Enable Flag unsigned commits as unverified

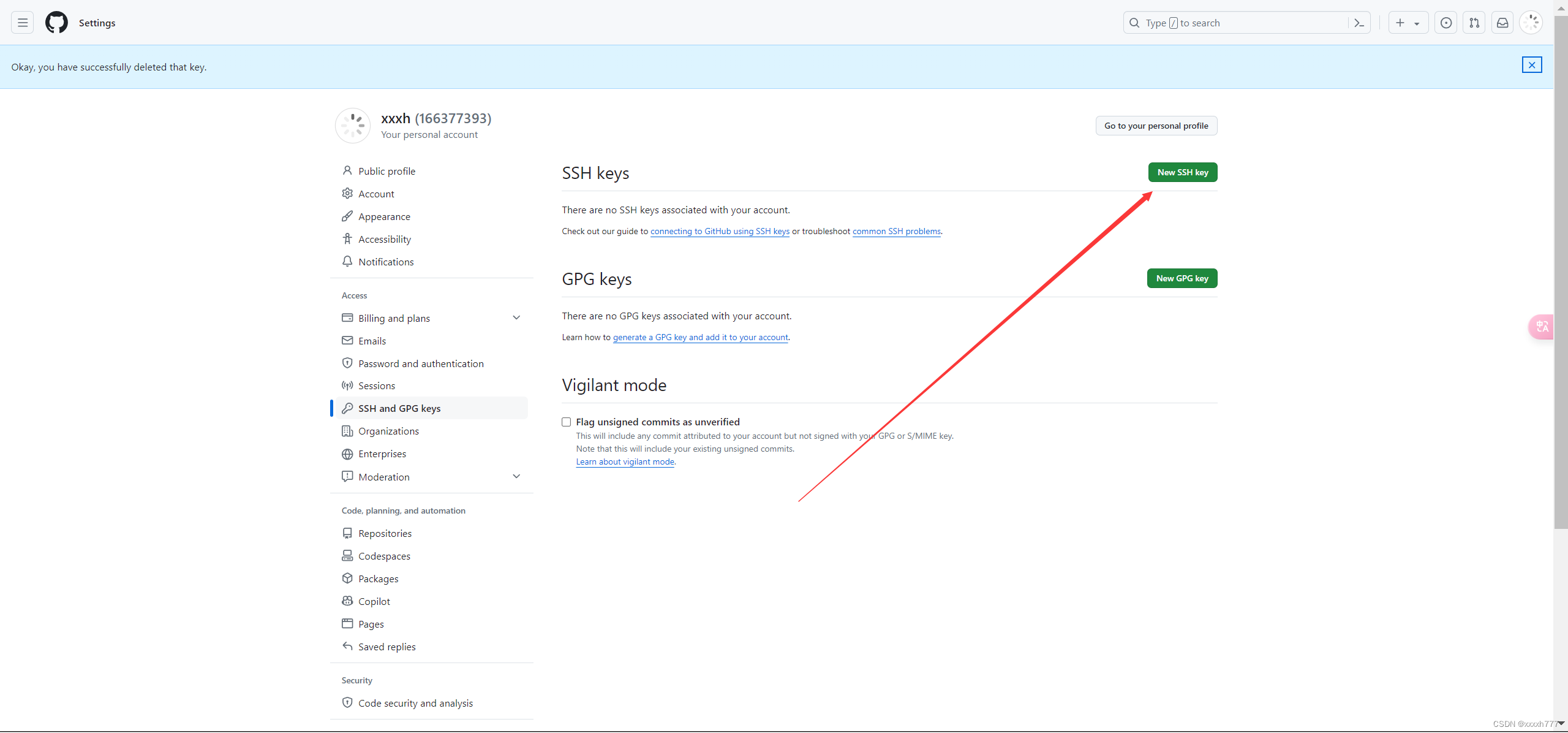click(566, 422)
